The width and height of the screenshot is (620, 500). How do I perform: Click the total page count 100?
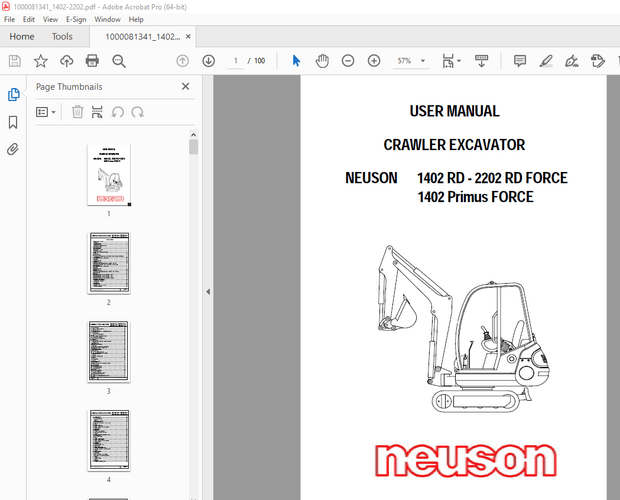(x=259, y=61)
